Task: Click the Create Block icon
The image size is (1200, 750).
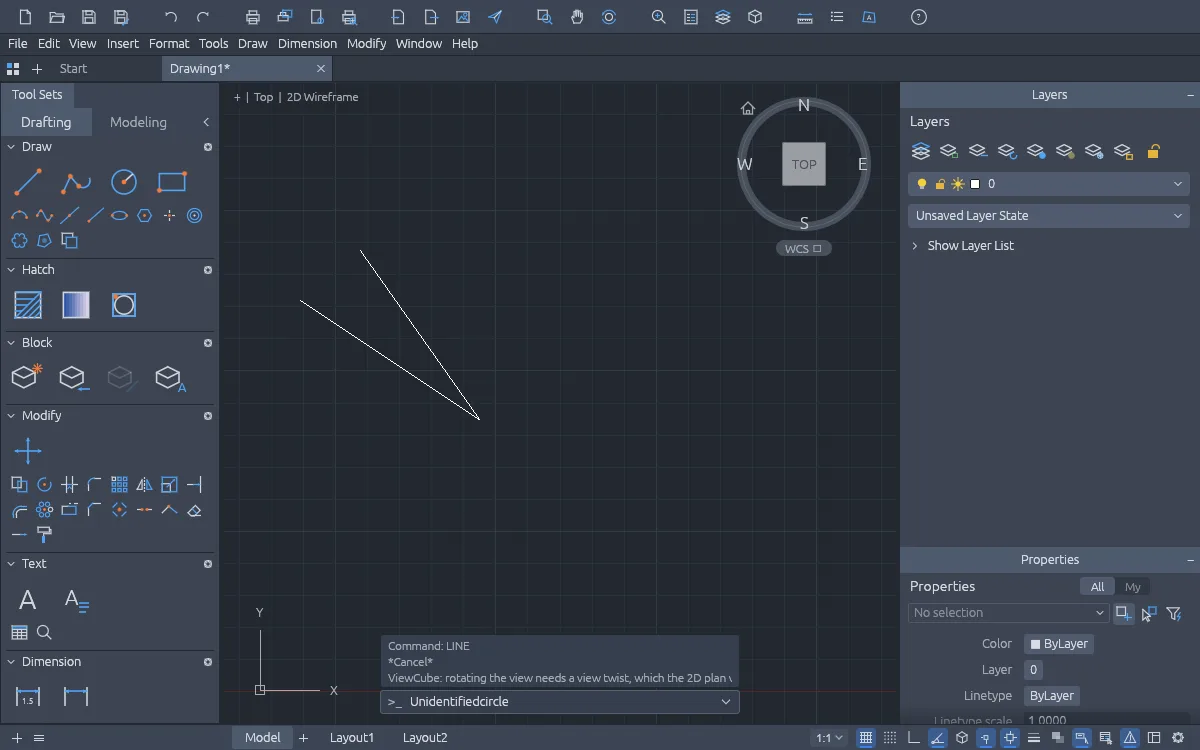Action: coord(27,377)
